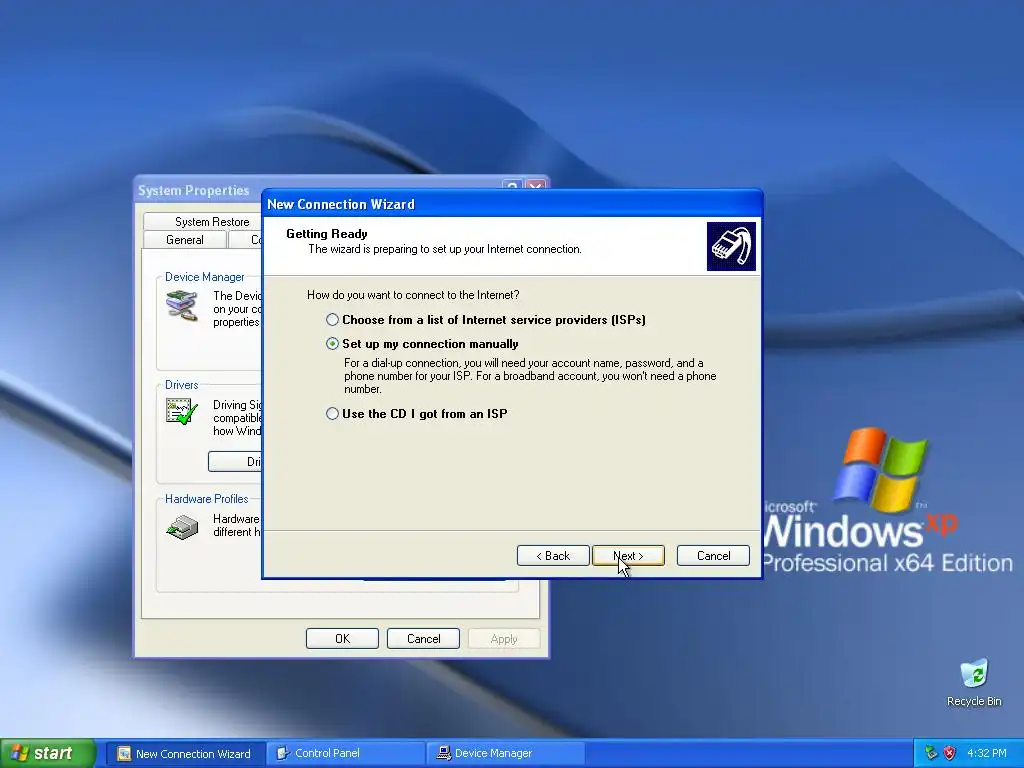The width and height of the screenshot is (1024, 768).
Task: Click the Device Manager icon in System Properties
Action: (x=182, y=306)
